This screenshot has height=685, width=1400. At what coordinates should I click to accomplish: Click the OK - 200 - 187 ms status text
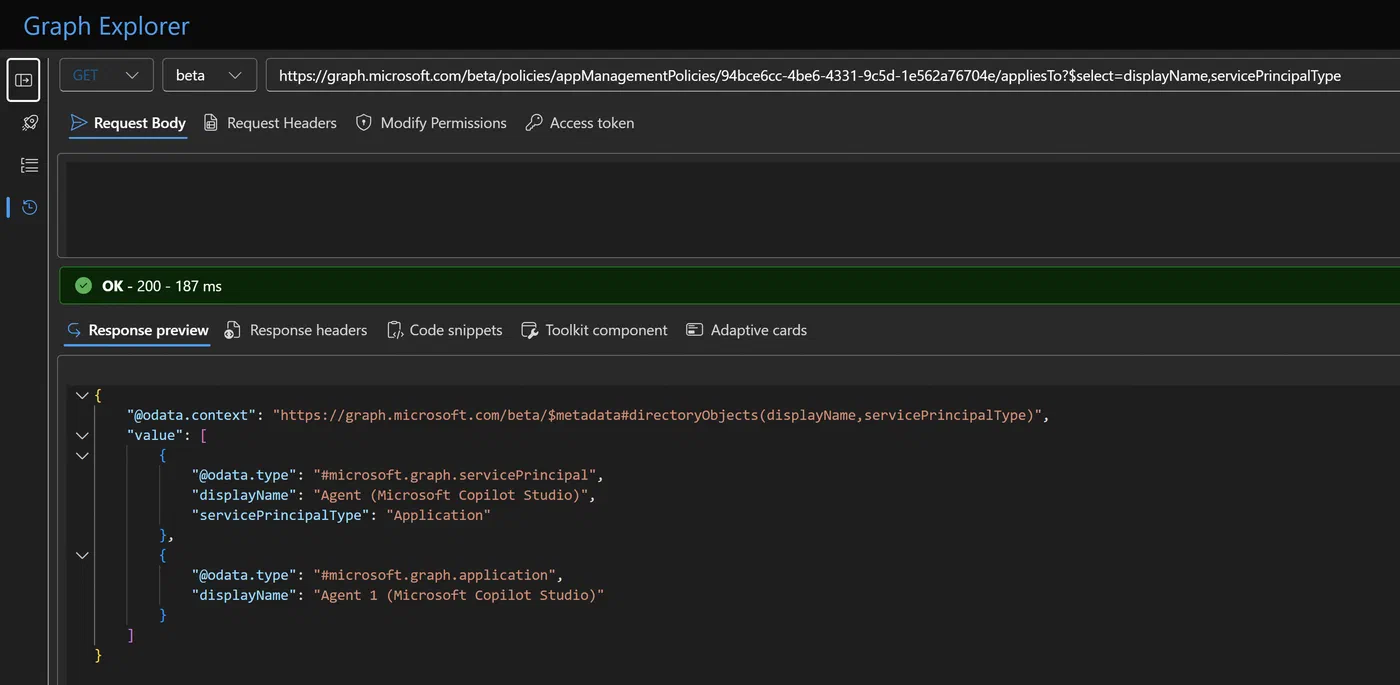(x=162, y=286)
